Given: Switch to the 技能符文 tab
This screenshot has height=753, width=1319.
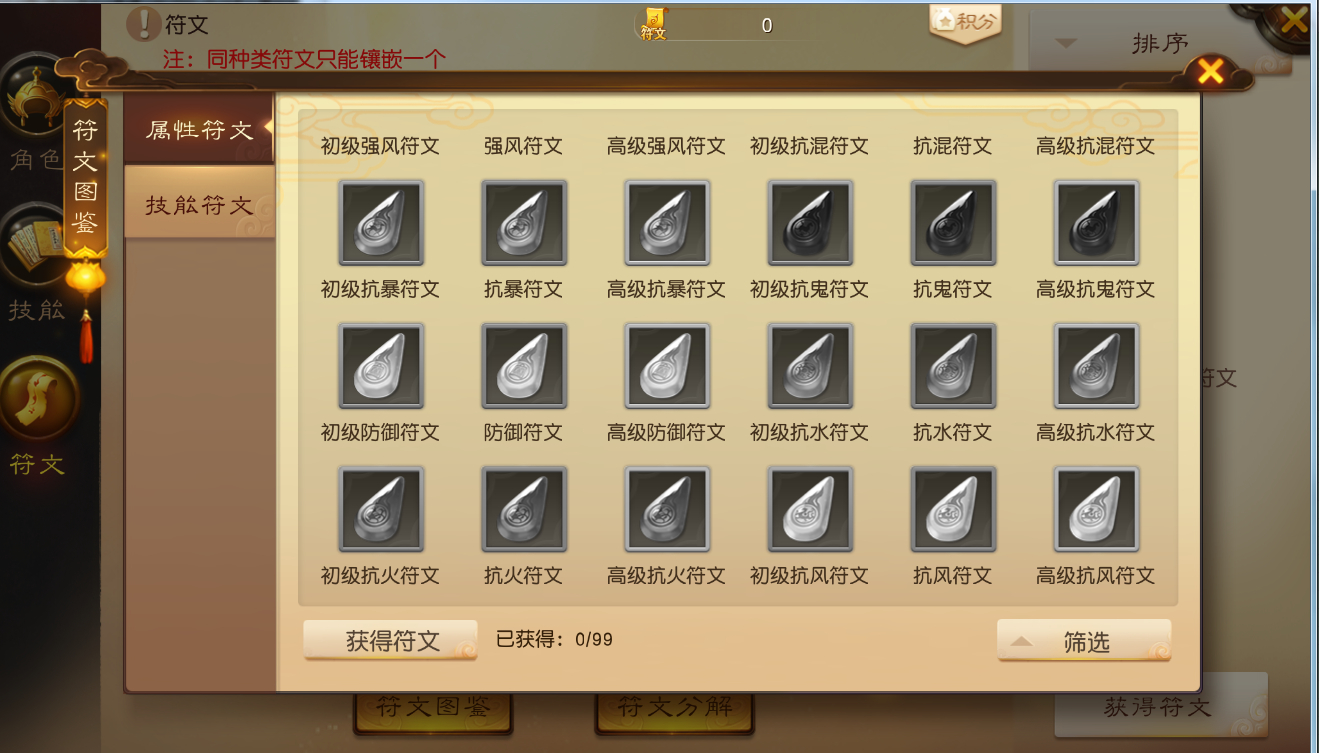Looking at the screenshot, I should coord(199,203).
